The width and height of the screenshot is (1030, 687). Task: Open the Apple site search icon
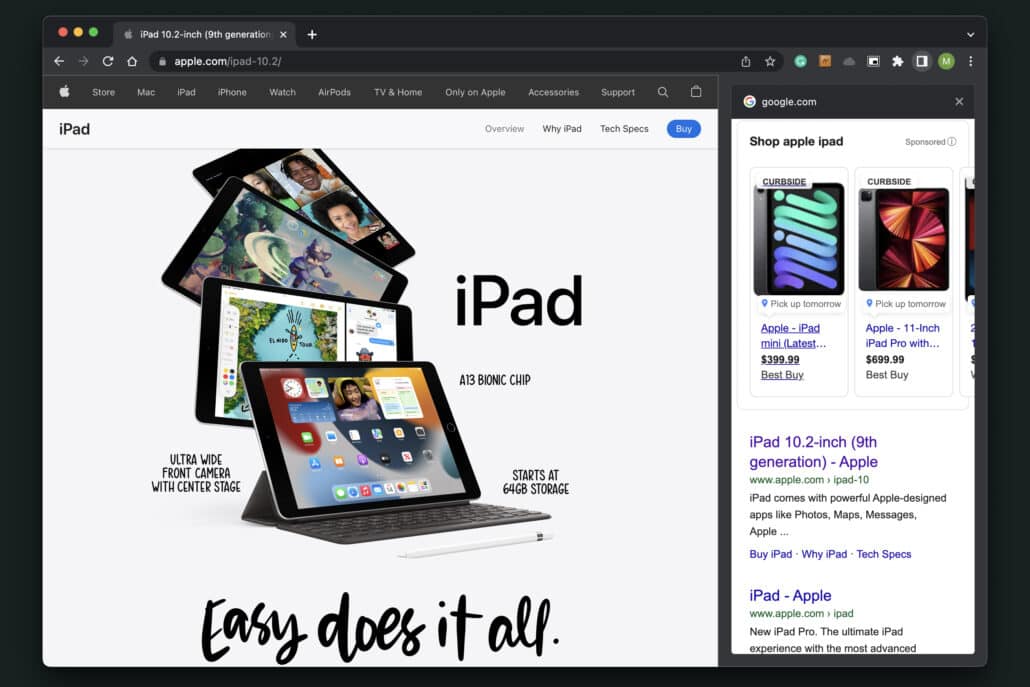663,92
